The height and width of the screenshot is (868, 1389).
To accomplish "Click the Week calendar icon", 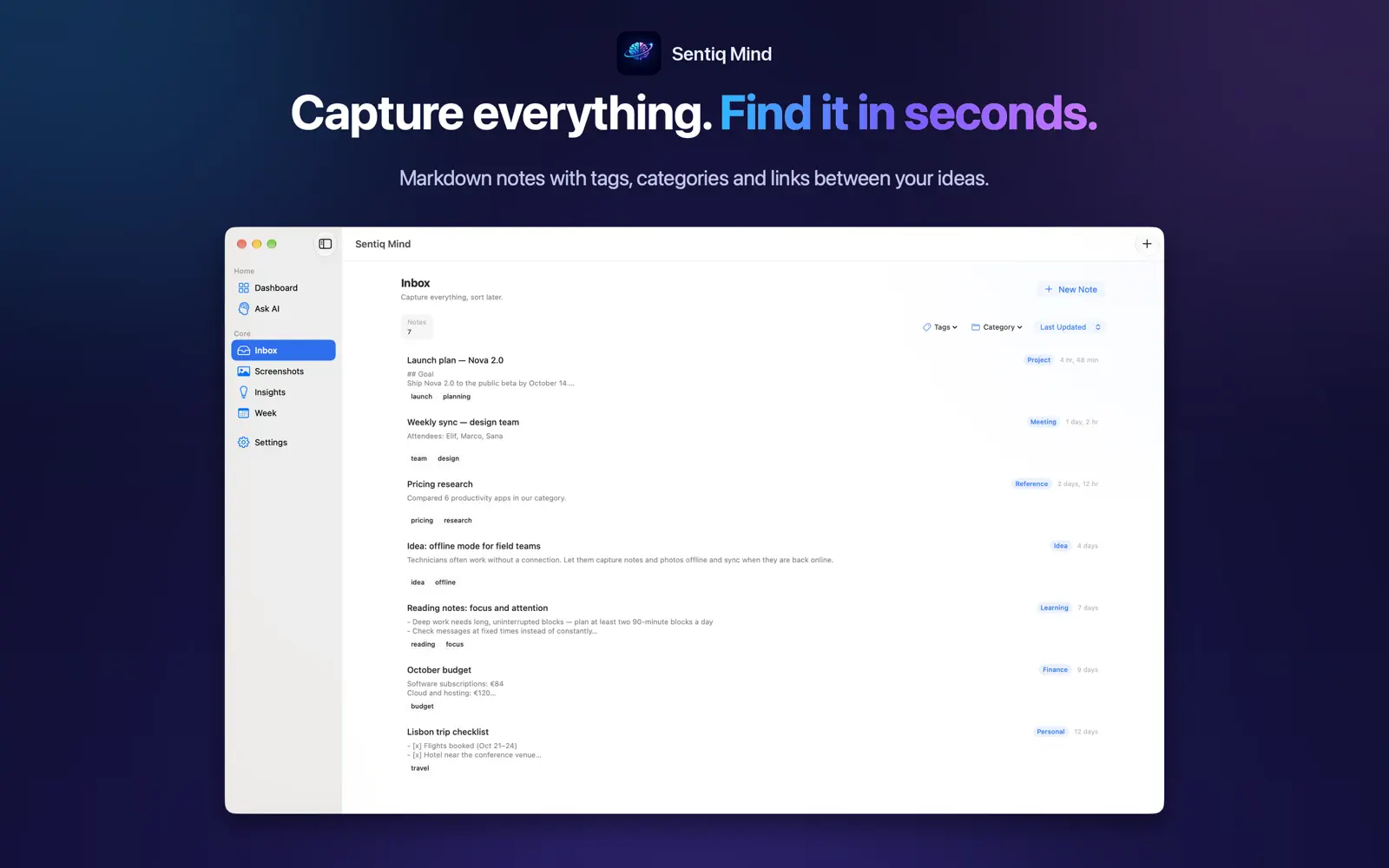I will coord(244,413).
